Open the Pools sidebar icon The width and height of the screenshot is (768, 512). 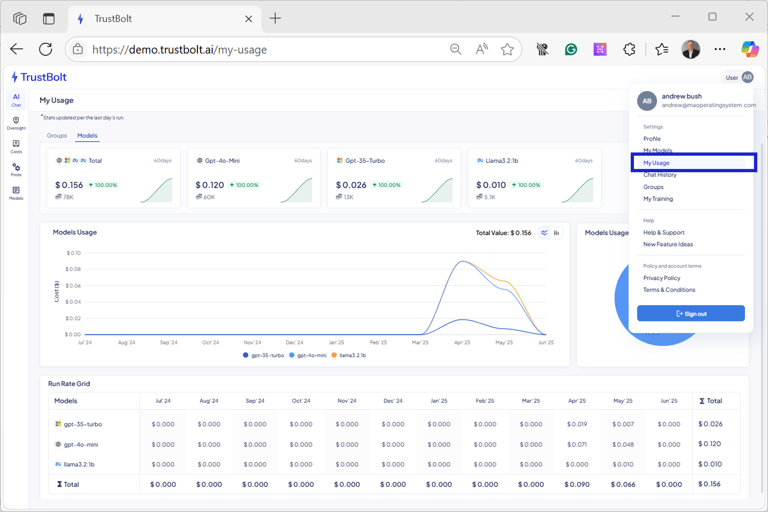pyautogui.click(x=16, y=170)
